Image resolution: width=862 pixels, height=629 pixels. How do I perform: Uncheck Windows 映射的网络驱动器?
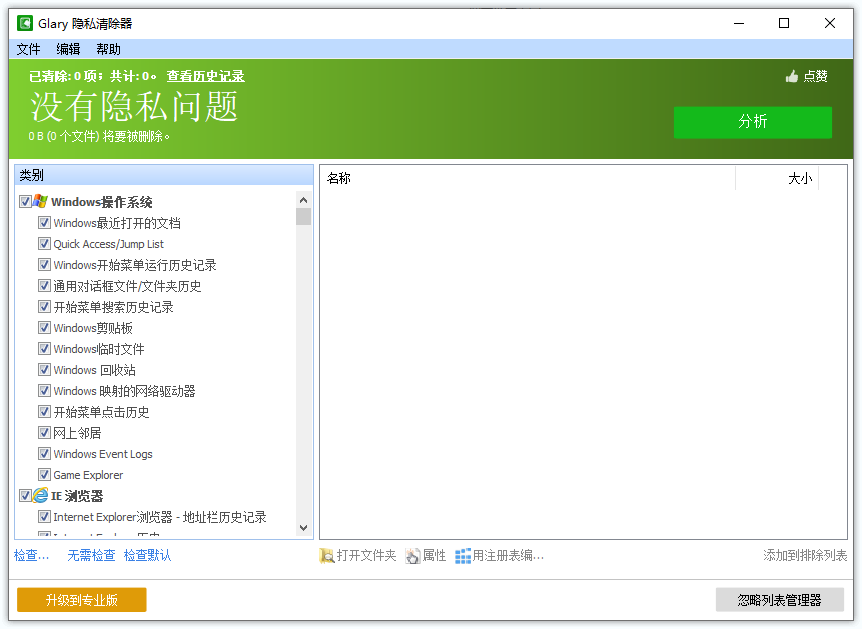pyautogui.click(x=45, y=390)
